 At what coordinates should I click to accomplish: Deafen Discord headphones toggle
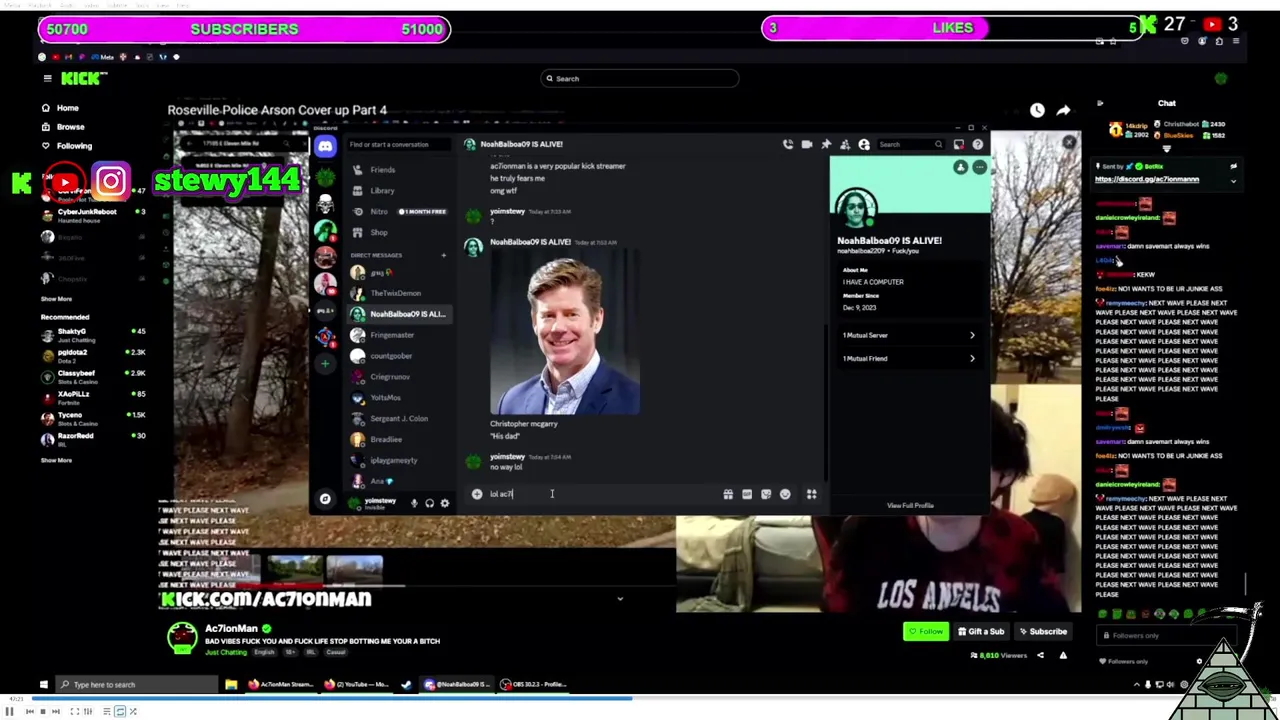coord(429,503)
